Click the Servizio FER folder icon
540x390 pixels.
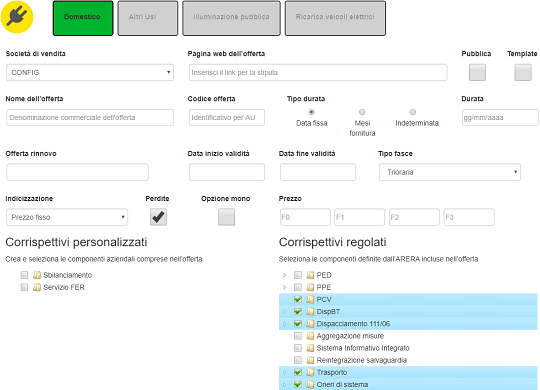coord(37,287)
